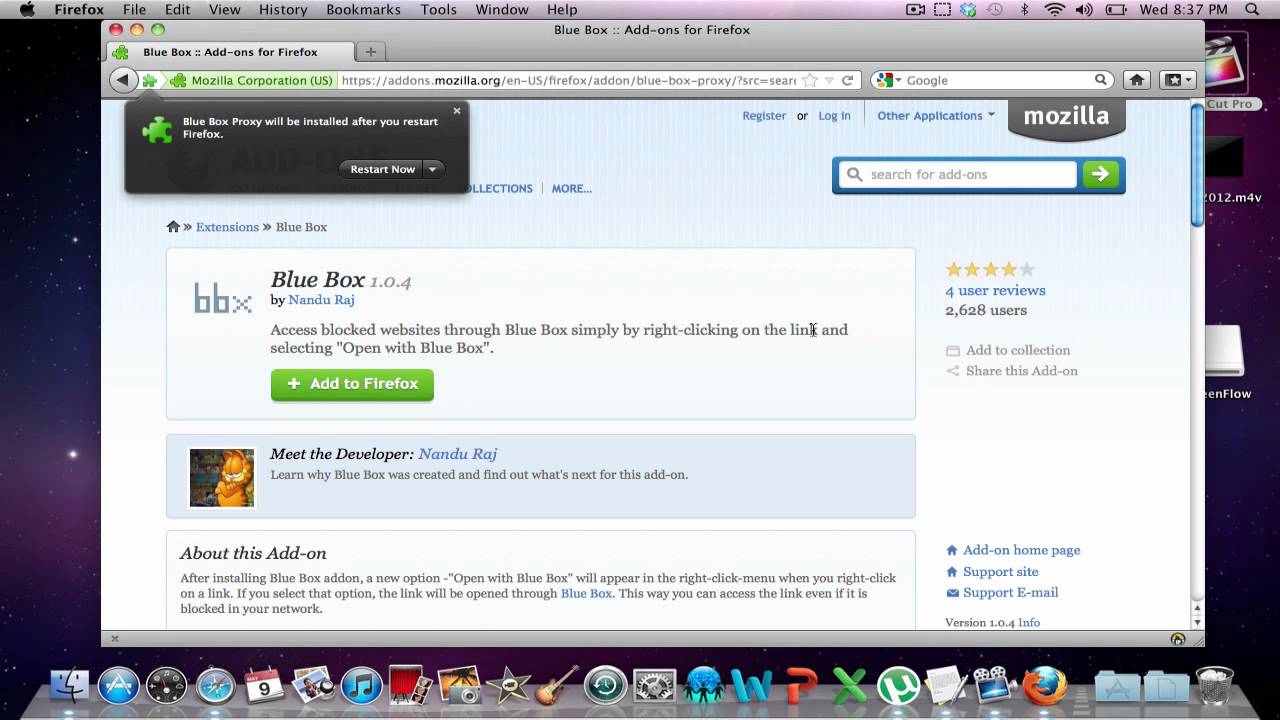The height and width of the screenshot is (720, 1280).
Task: Click the address bar URL
Action: tap(568, 80)
